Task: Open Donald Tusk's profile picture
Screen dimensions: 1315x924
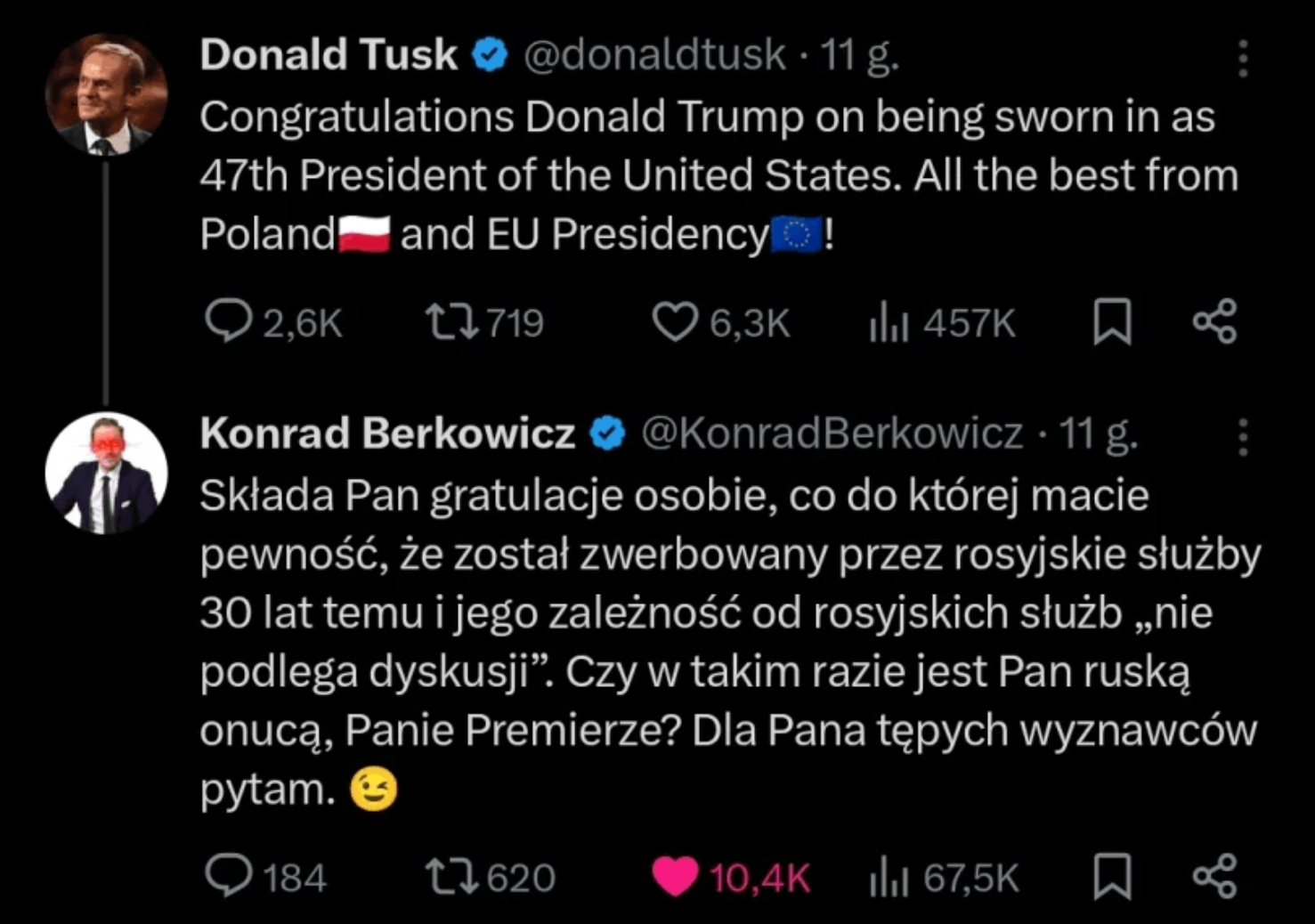Action: point(106,94)
